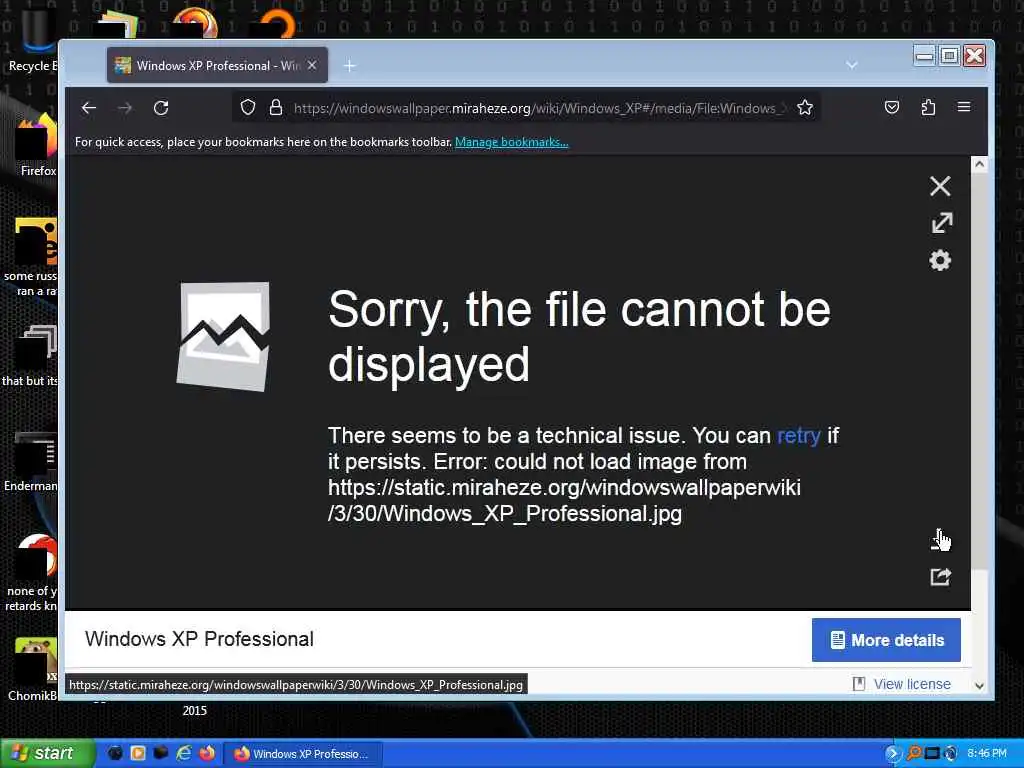Open the tracking protection shield panel
The width and height of the screenshot is (1024, 768).
(248, 107)
